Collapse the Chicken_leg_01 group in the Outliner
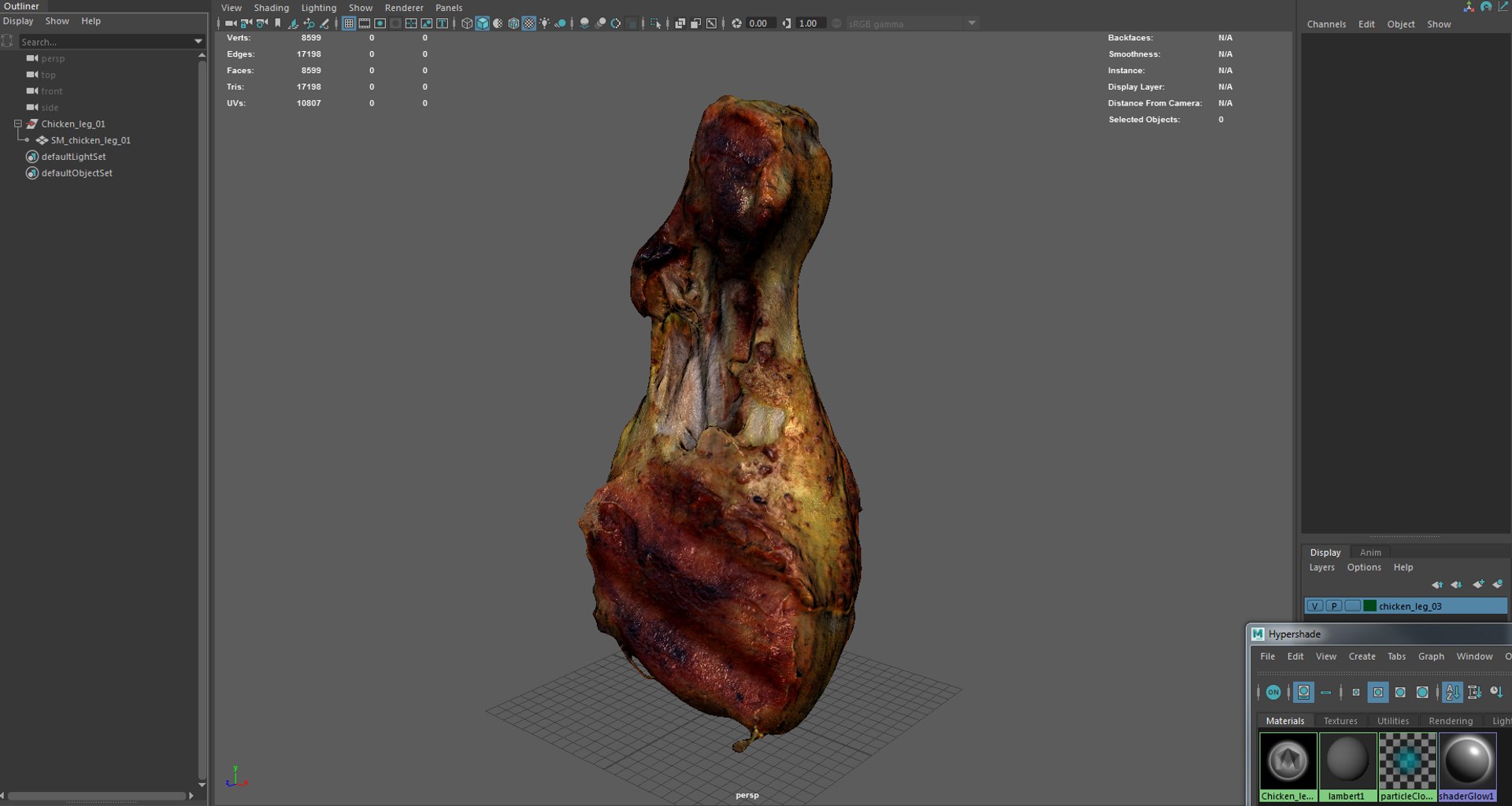 [17, 124]
